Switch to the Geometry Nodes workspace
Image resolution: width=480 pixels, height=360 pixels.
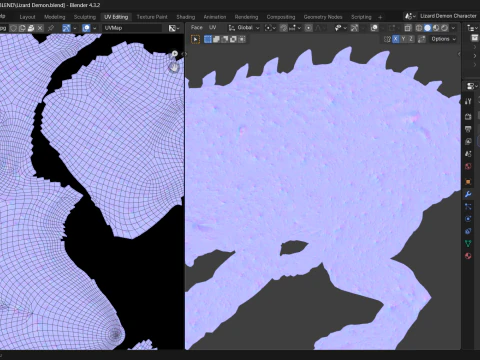tap(323, 17)
